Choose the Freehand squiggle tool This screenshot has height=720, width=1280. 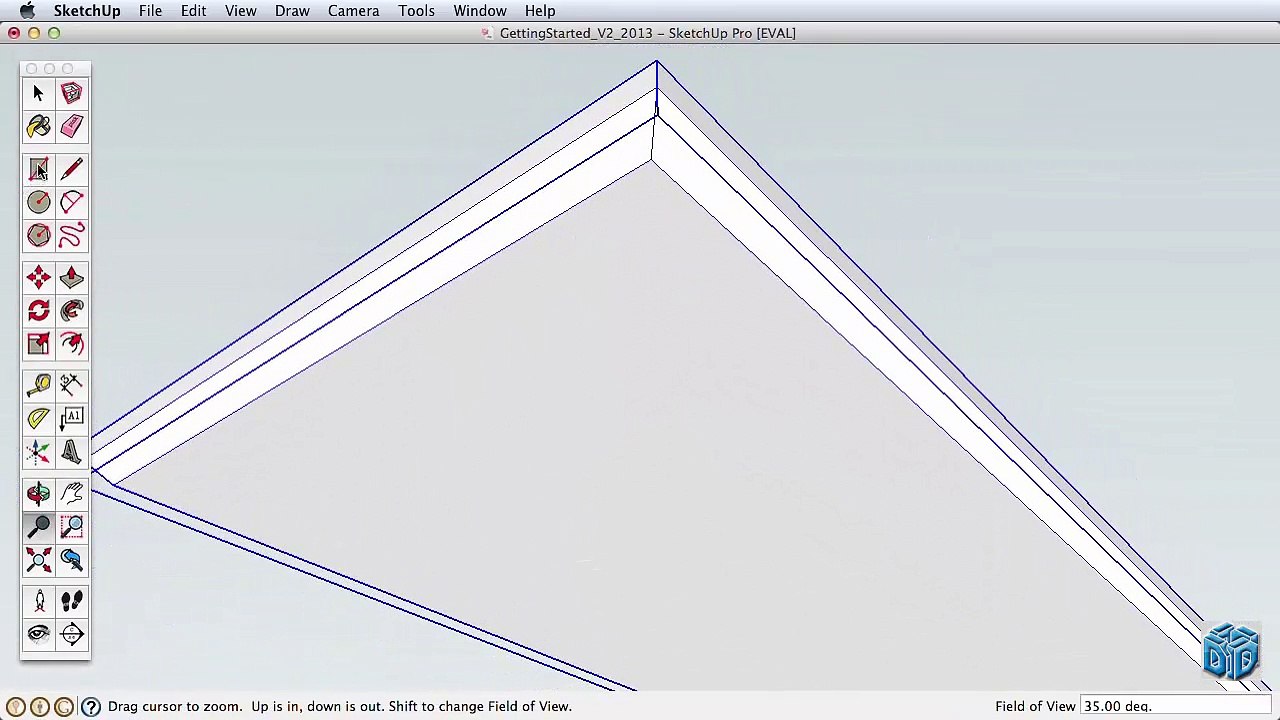click(x=71, y=236)
